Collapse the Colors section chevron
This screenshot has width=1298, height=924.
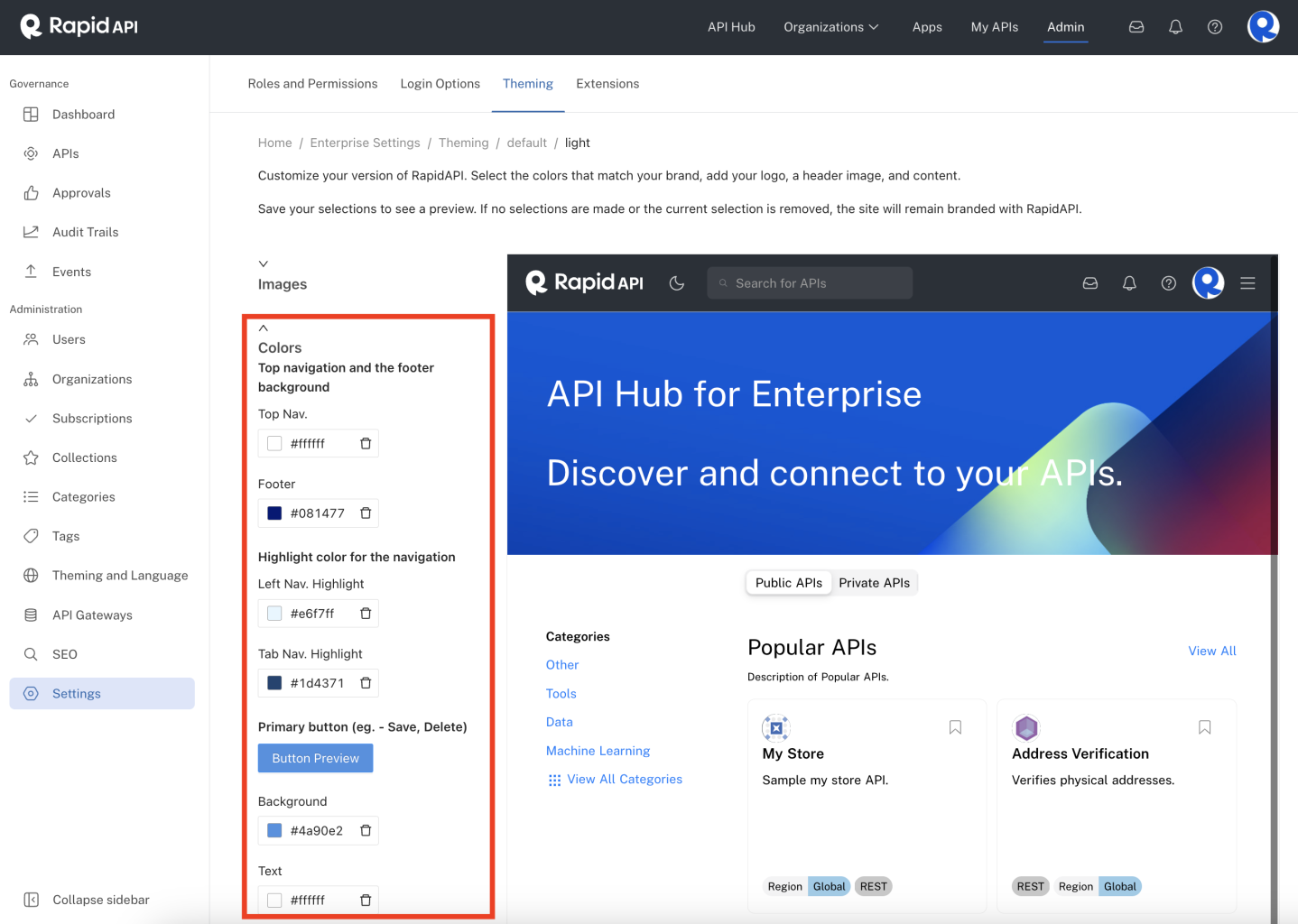click(x=264, y=328)
